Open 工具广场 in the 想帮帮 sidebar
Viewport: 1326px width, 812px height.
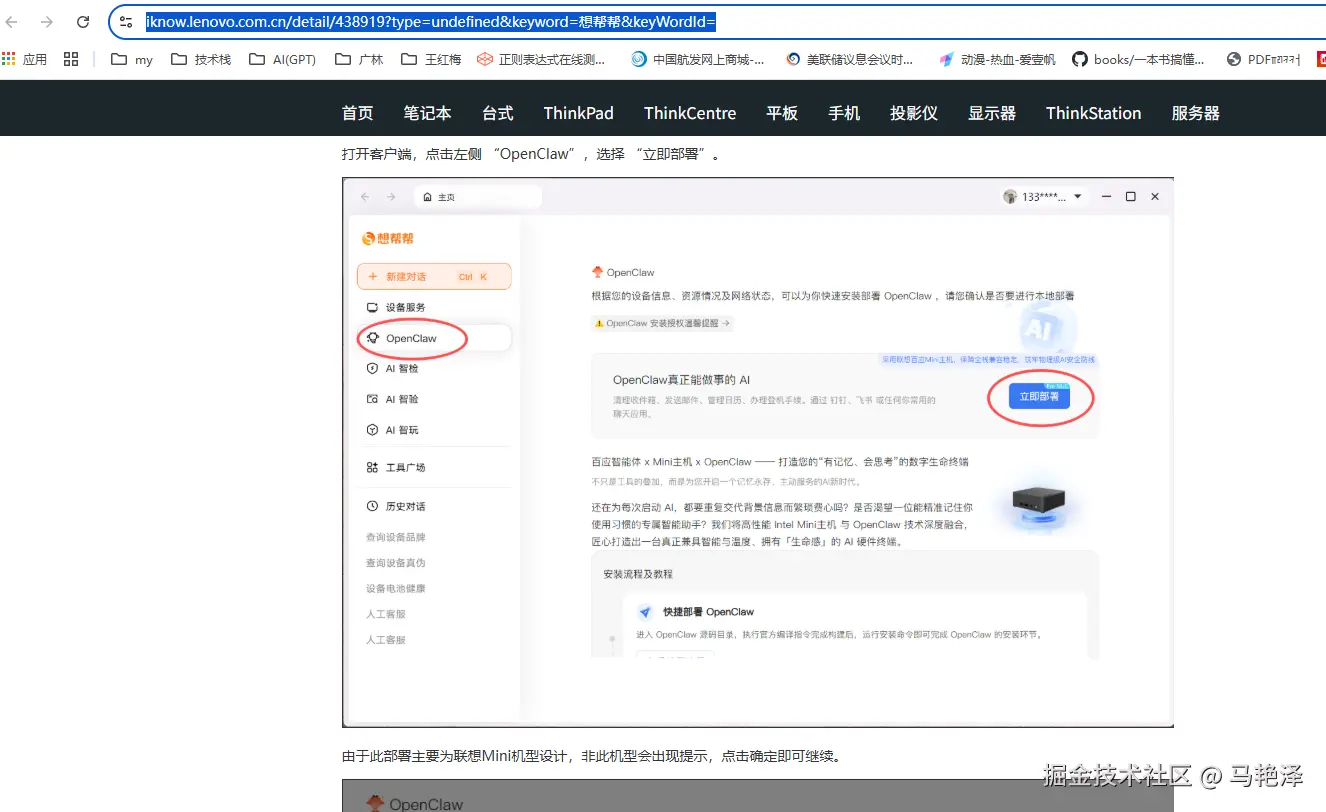click(397, 467)
